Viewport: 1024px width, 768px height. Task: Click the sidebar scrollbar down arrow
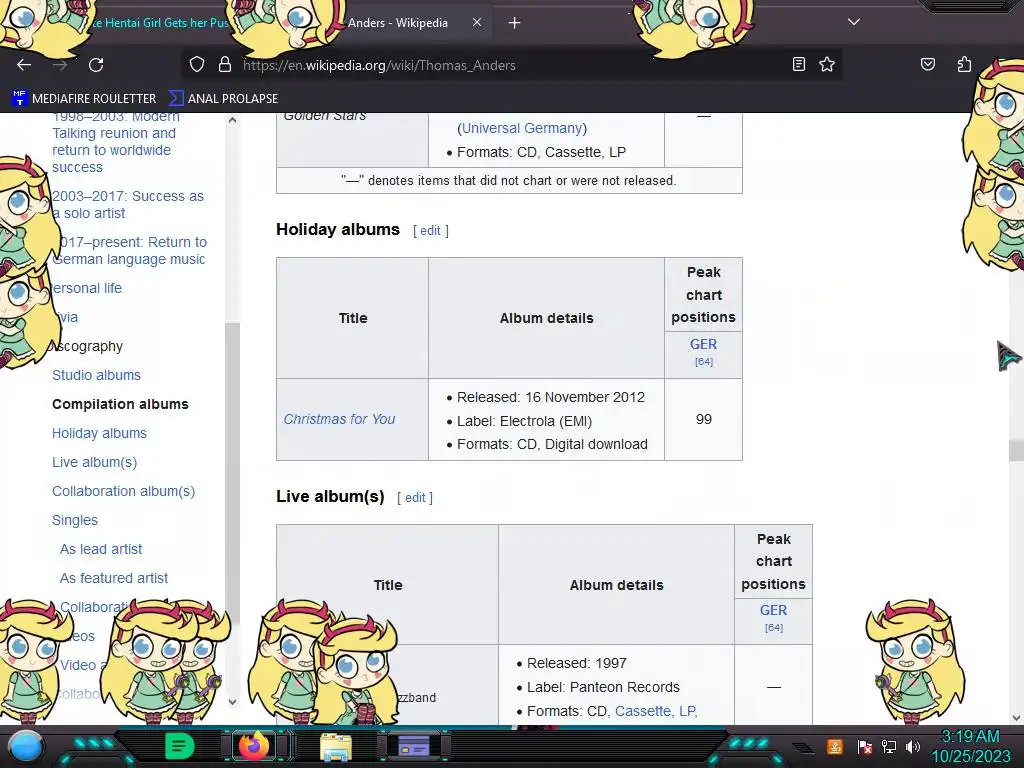pyautogui.click(x=232, y=702)
